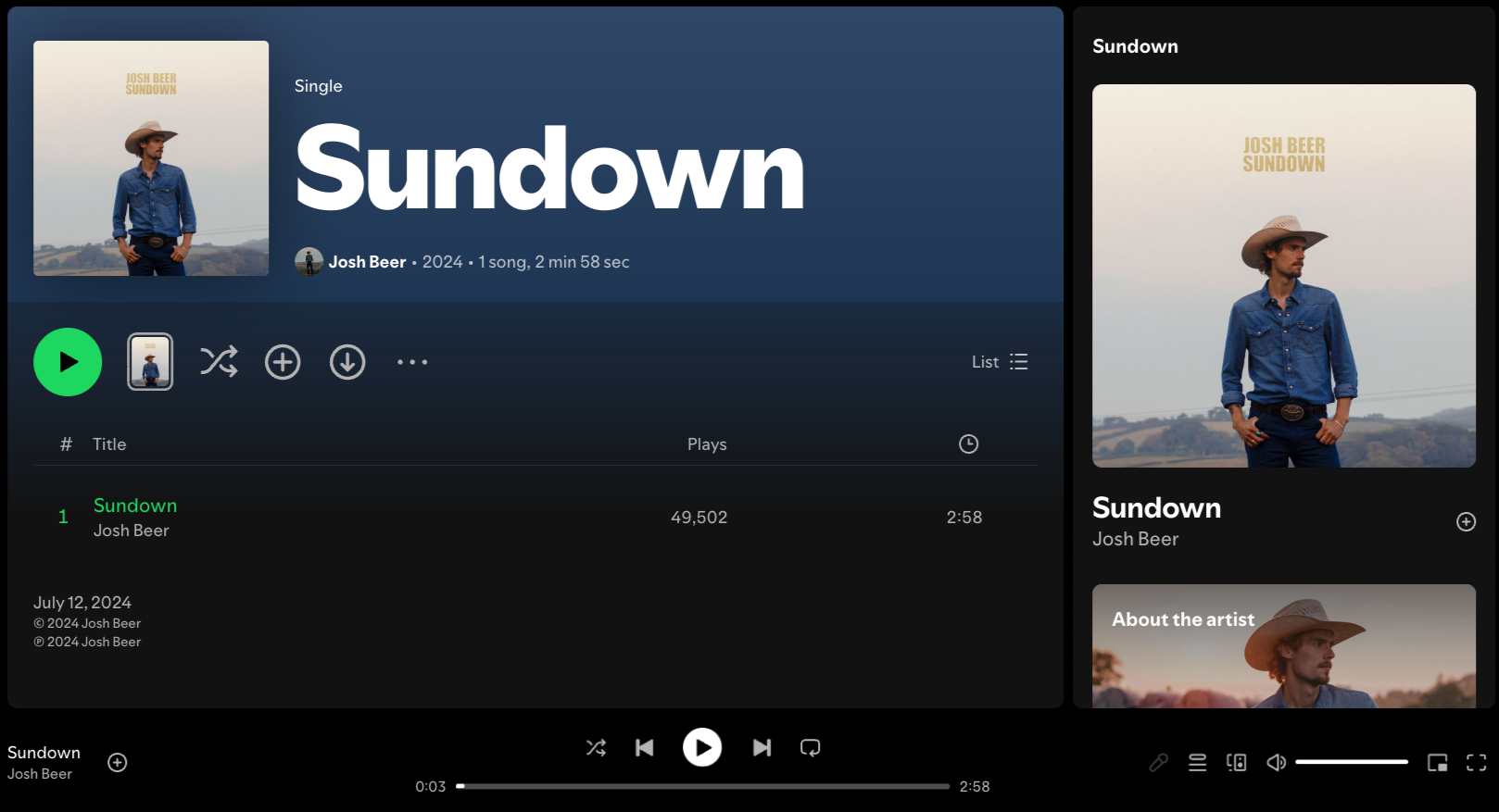Click the track duration 2:58 in row

click(x=964, y=518)
